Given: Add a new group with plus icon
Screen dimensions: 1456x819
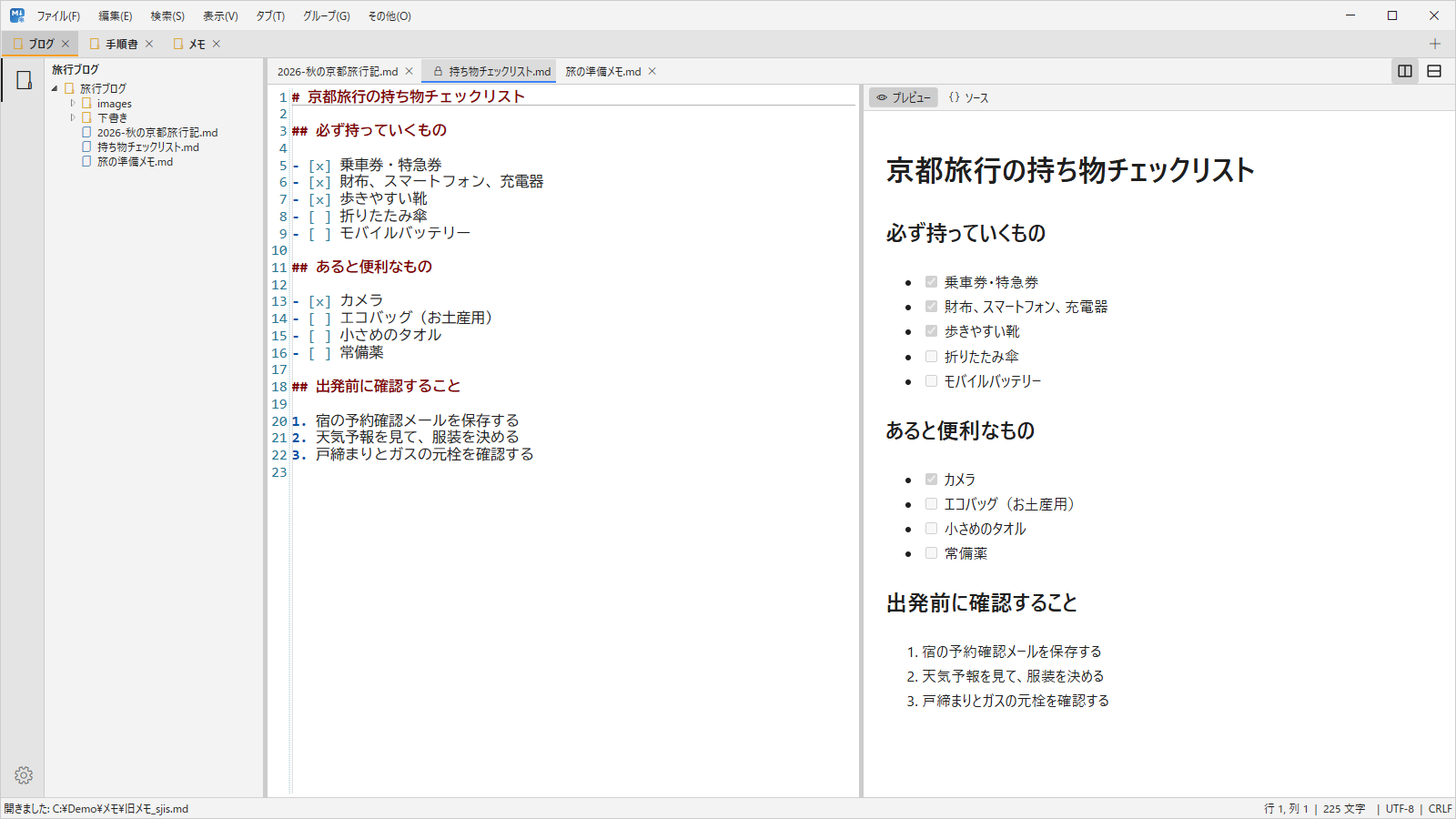Looking at the screenshot, I should click(x=1435, y=44).
